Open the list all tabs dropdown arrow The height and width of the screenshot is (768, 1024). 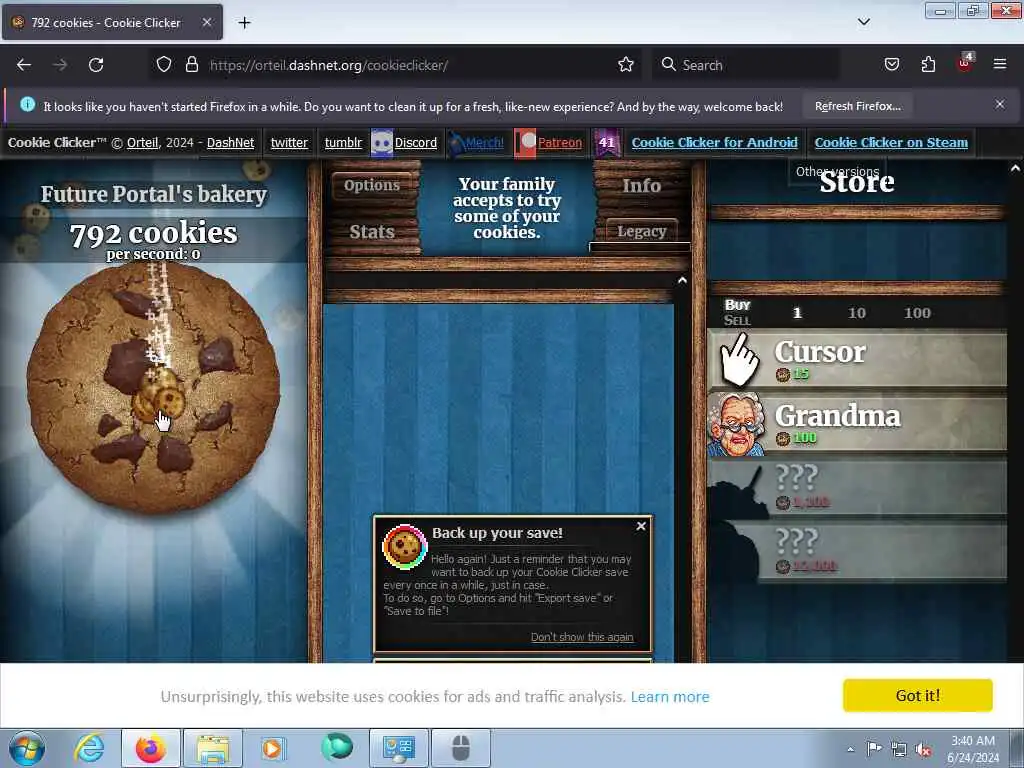(863, 22)
